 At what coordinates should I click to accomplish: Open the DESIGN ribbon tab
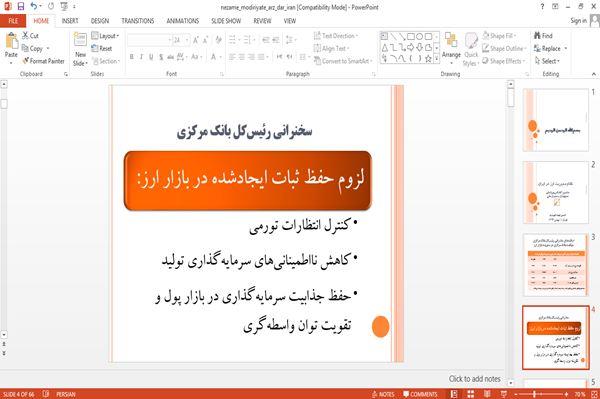point(100,21)
